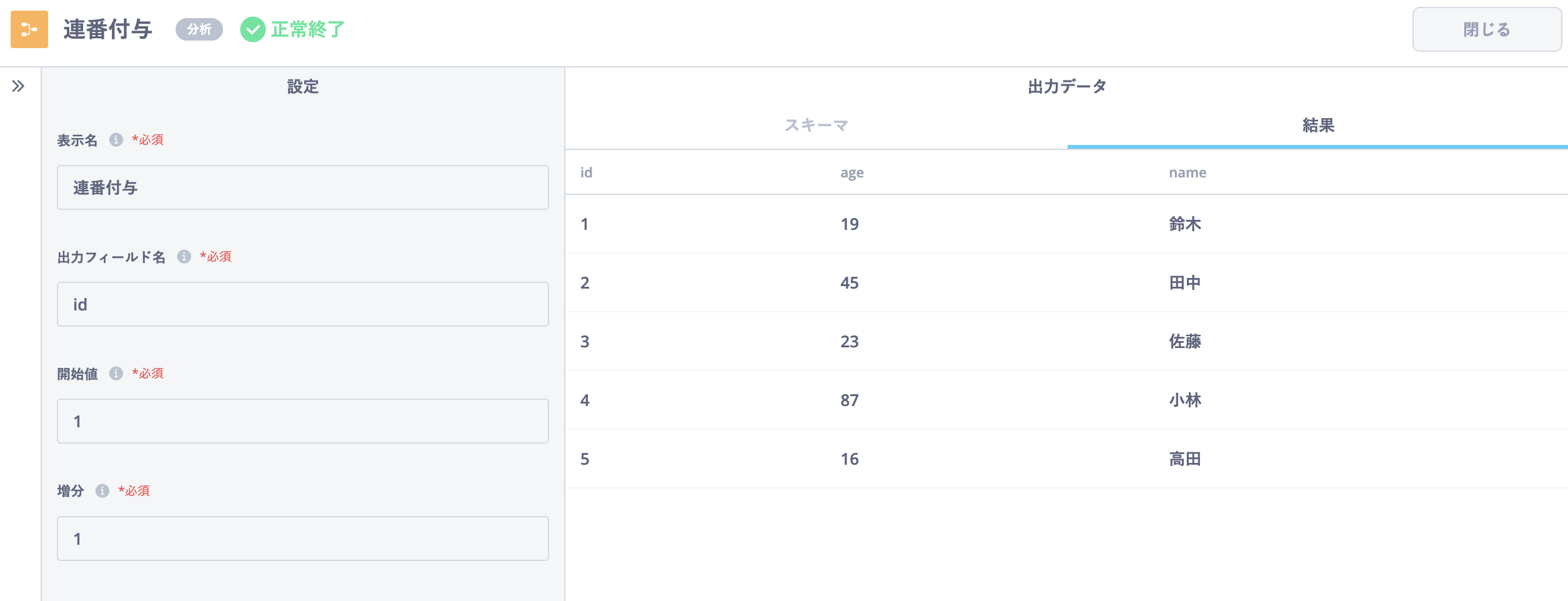
Task: Click the age column header
Action: pyautogui.click(x=851, y=172)
